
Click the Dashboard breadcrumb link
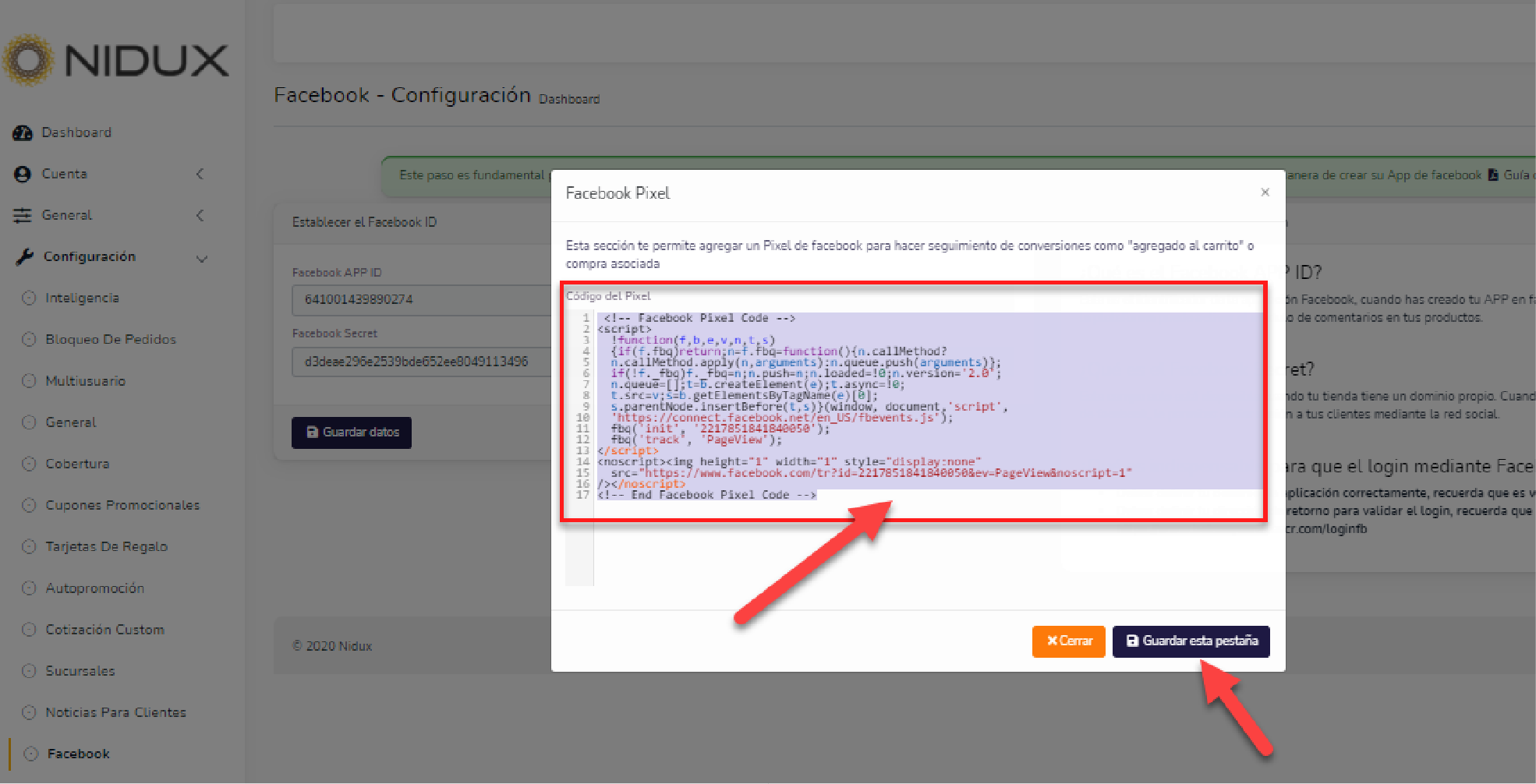(569, 100)
